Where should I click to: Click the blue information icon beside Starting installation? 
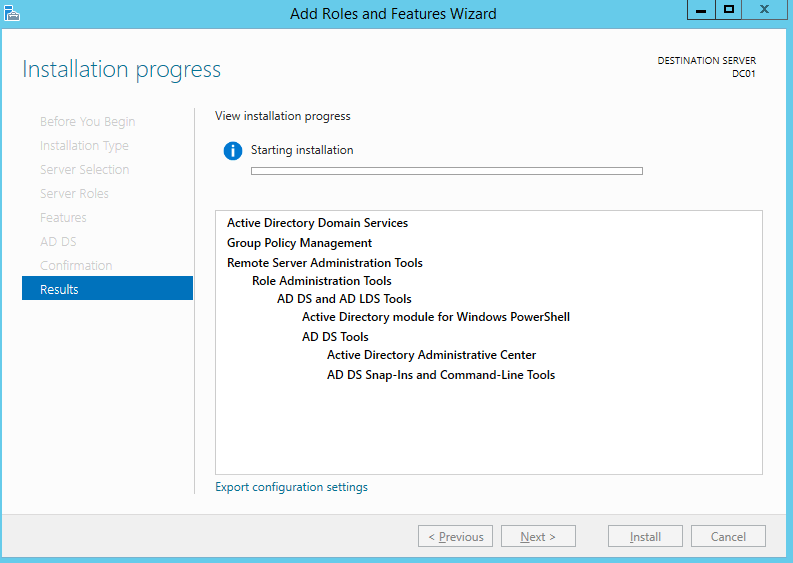click(233, 151)
